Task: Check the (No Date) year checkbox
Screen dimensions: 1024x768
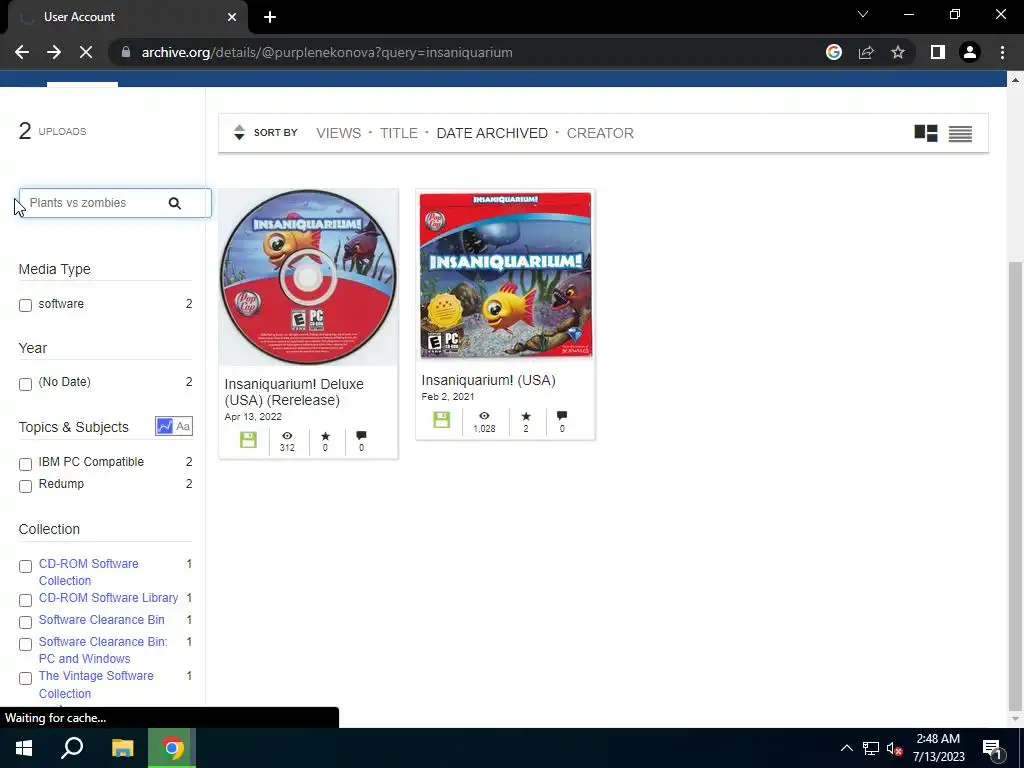Action: [x=25, y=383]
